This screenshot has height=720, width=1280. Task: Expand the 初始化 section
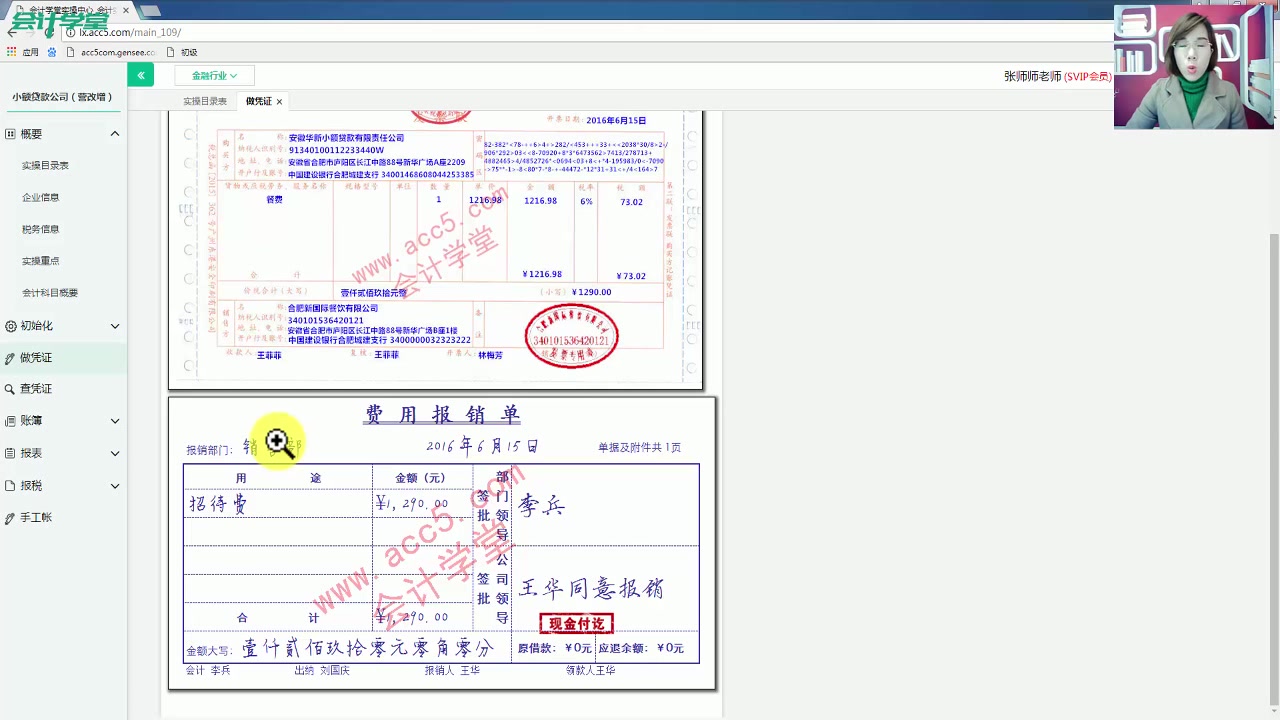(114, 325)
